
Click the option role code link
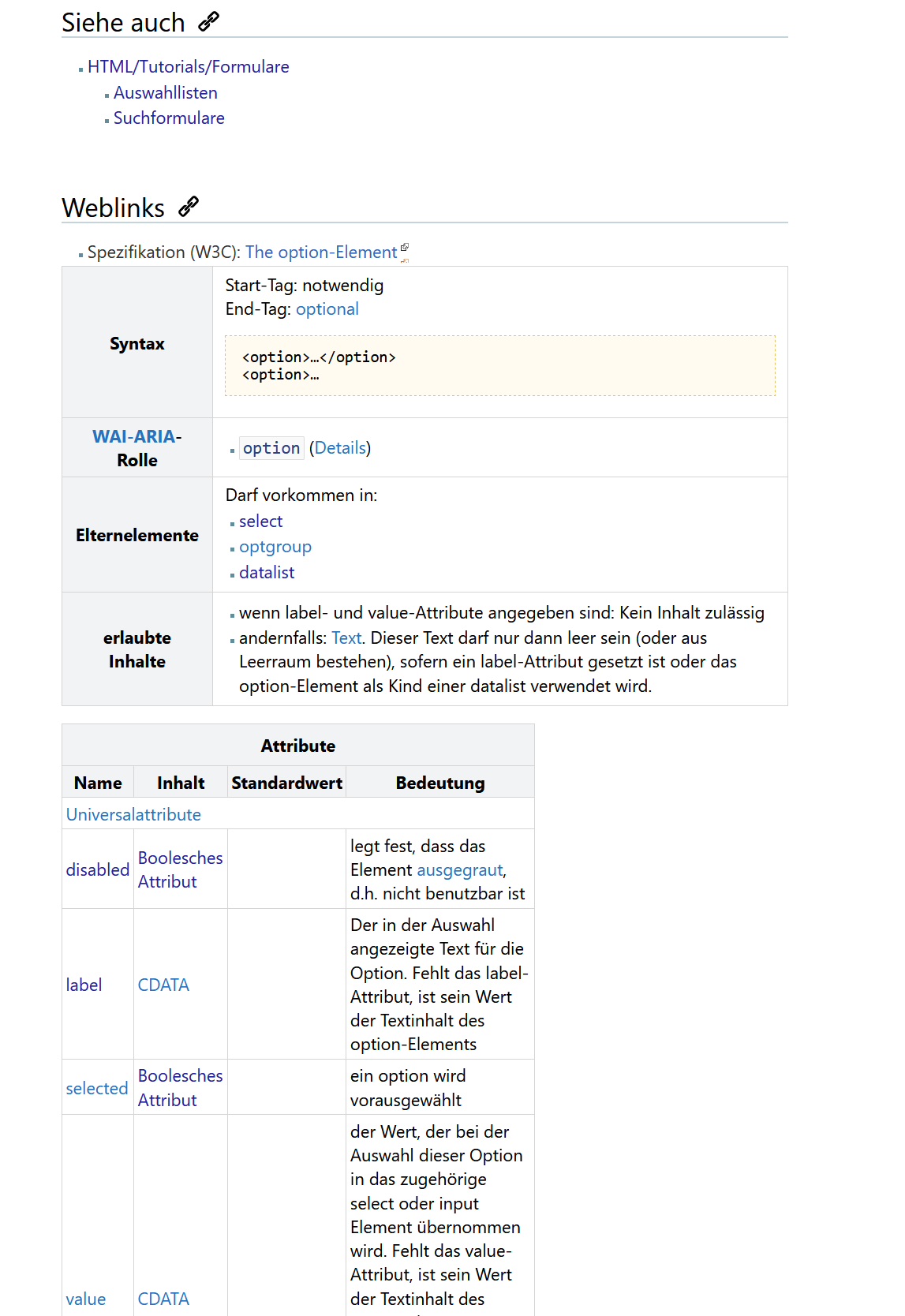point(271,448)
